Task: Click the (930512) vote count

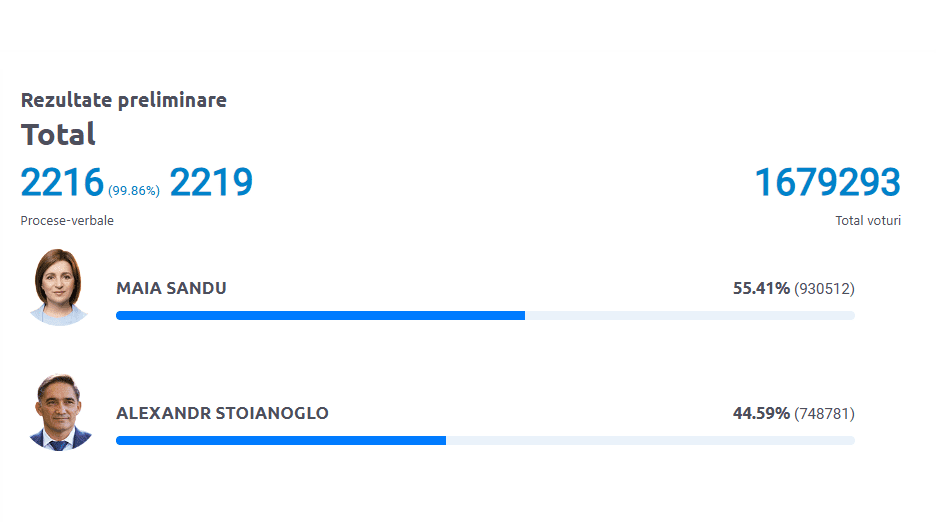Action: (x=824, y=288)
